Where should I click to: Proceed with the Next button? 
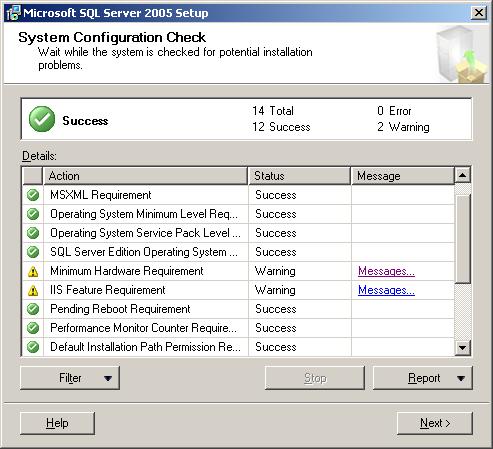tap(435, 423)
